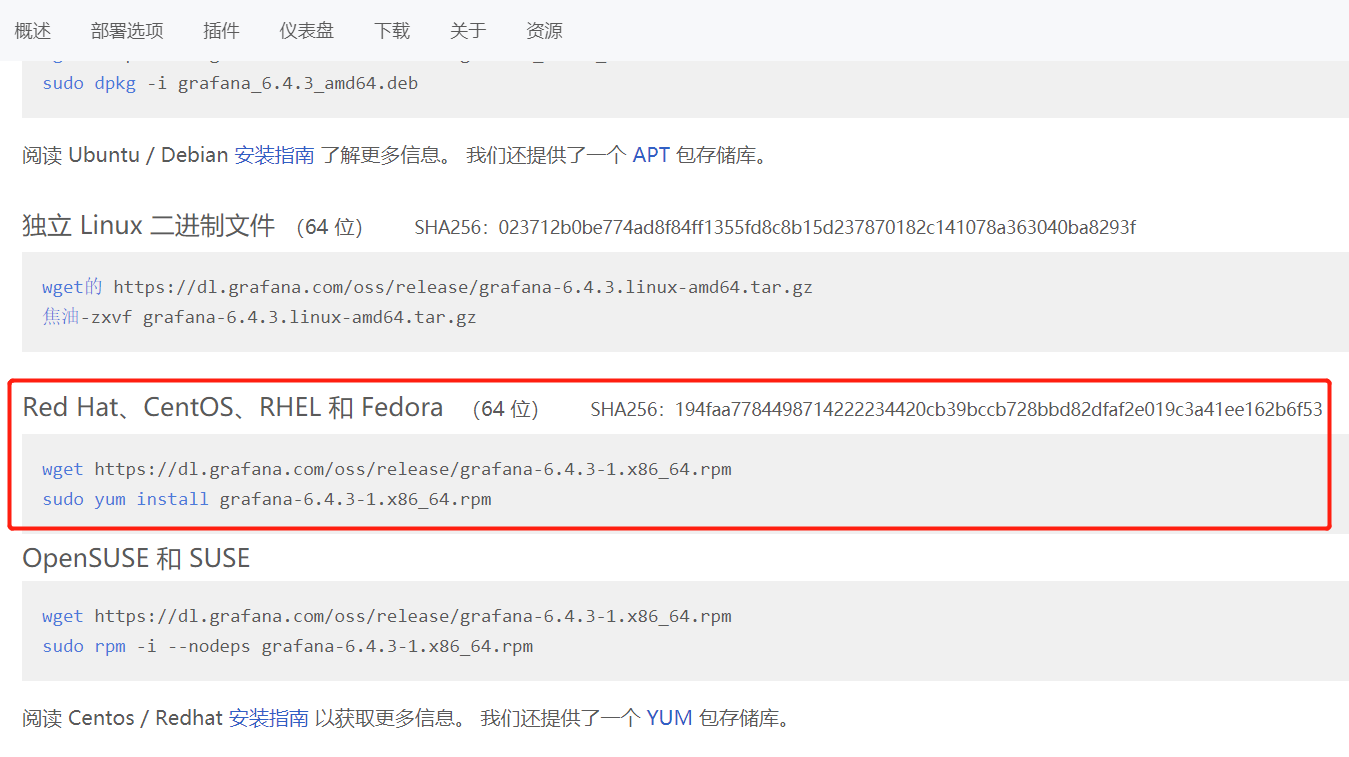Screen dimensions: 1349x757
Task: Click the wget command under OpenSUSE heading
Action: [387, 616]
